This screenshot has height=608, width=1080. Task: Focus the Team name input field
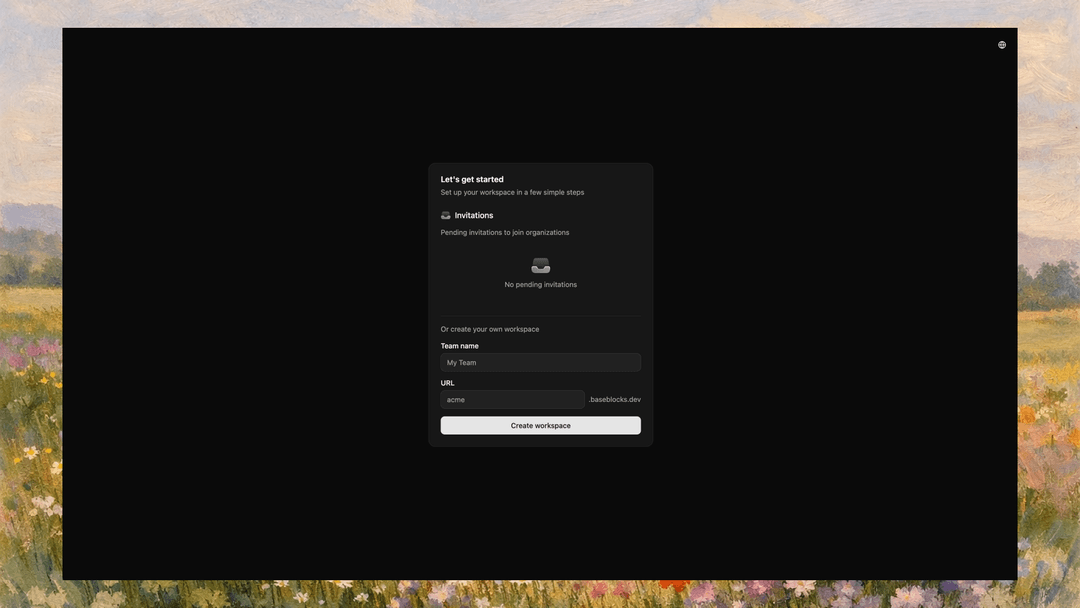coord(541,362)
